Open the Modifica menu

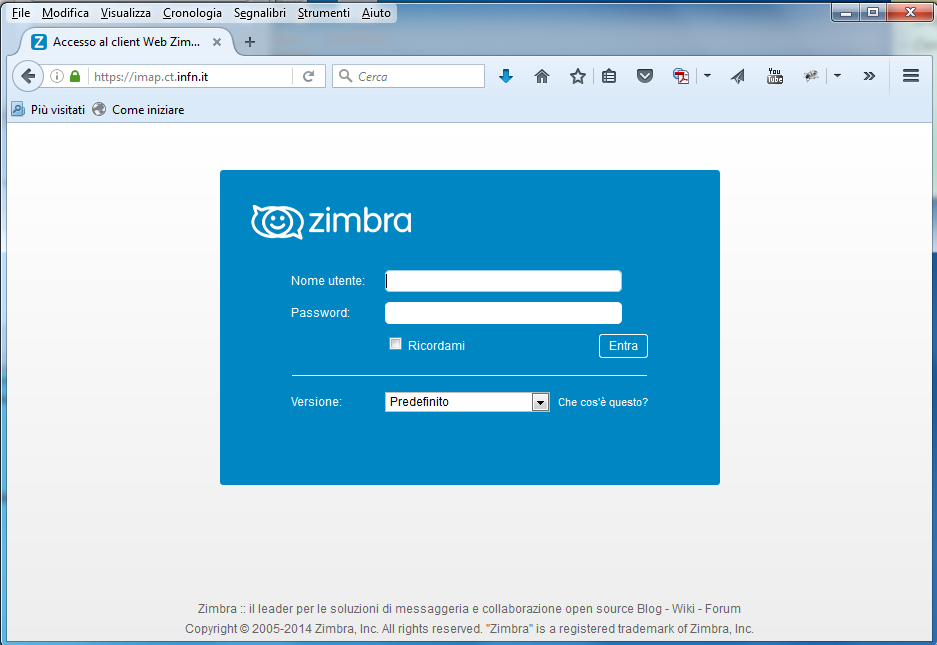(65, 13)
